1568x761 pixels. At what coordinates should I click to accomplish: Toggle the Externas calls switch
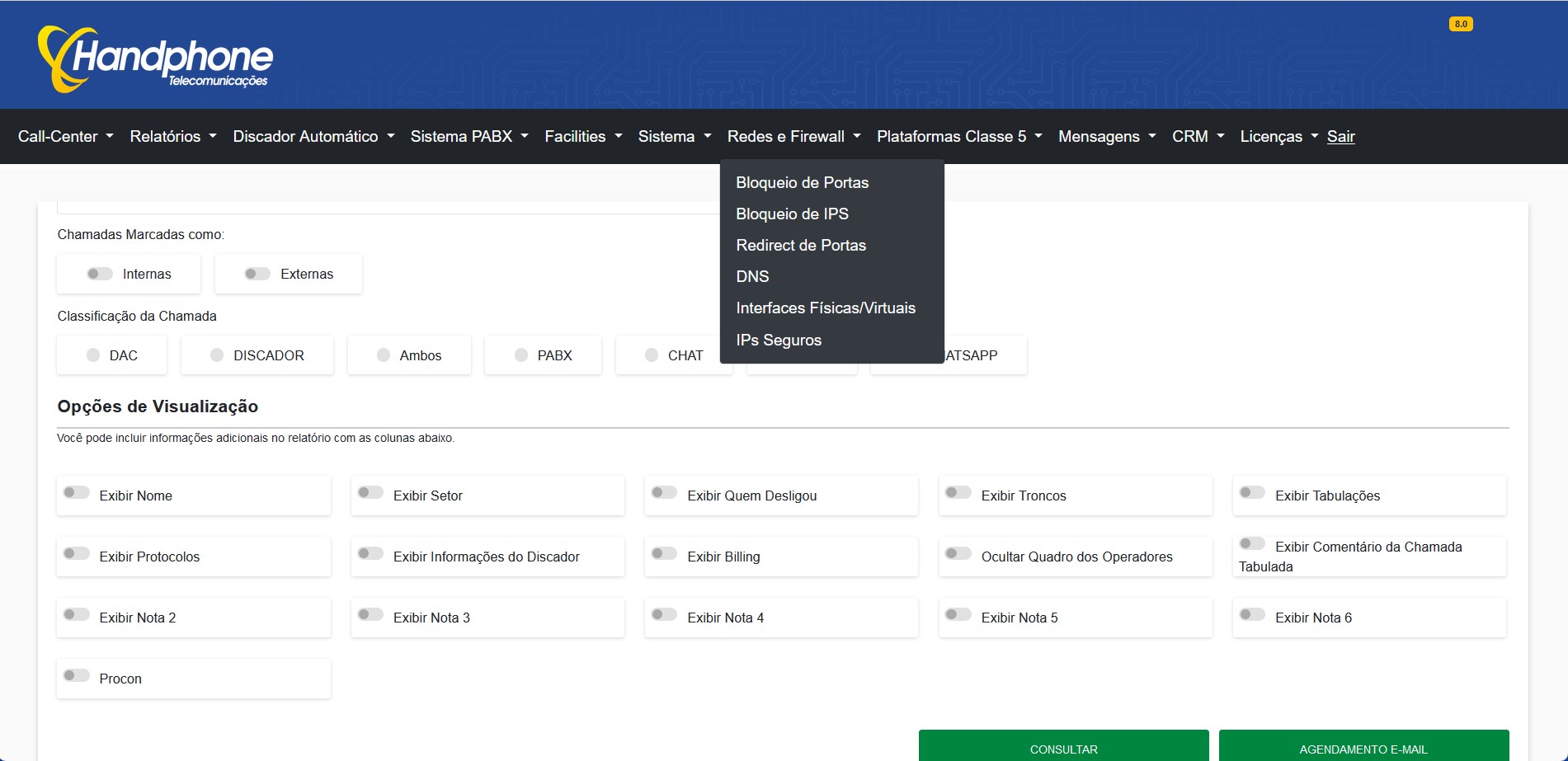[257, 274]
